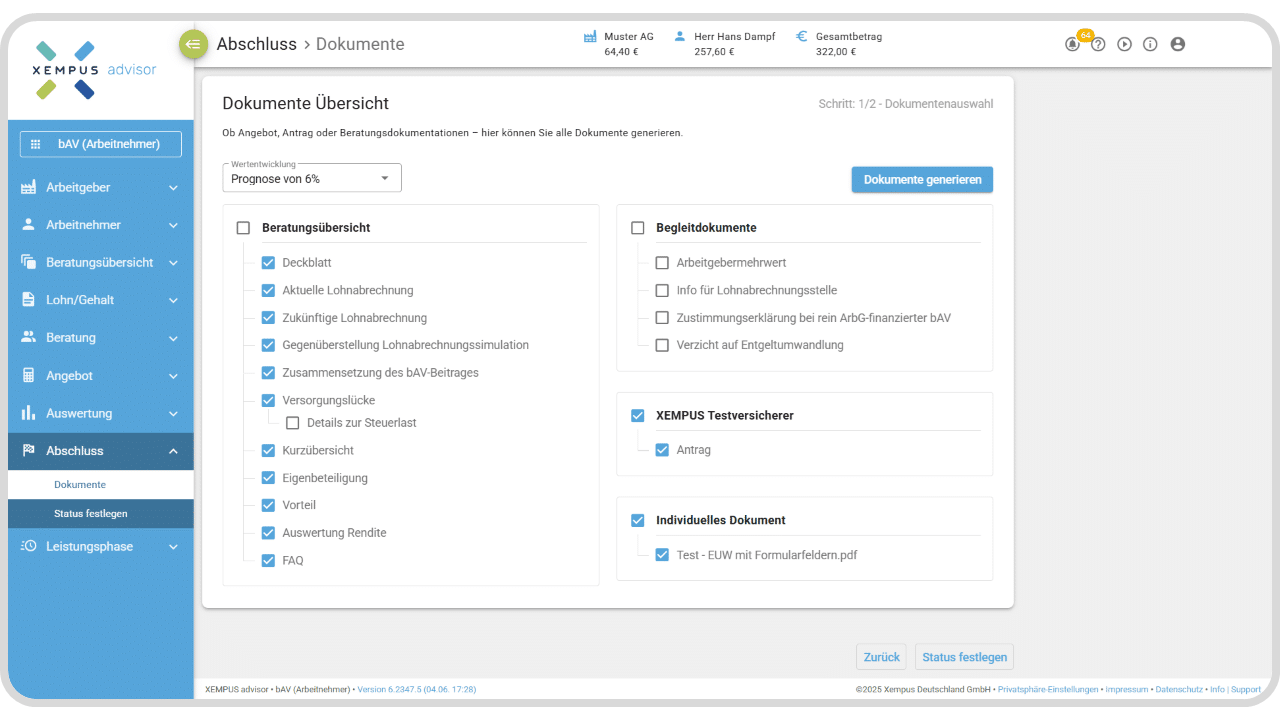The image size is (1280, 720).
Task: Open the Wertentwicklung Prognose dropdown
Action: (311, 179)
